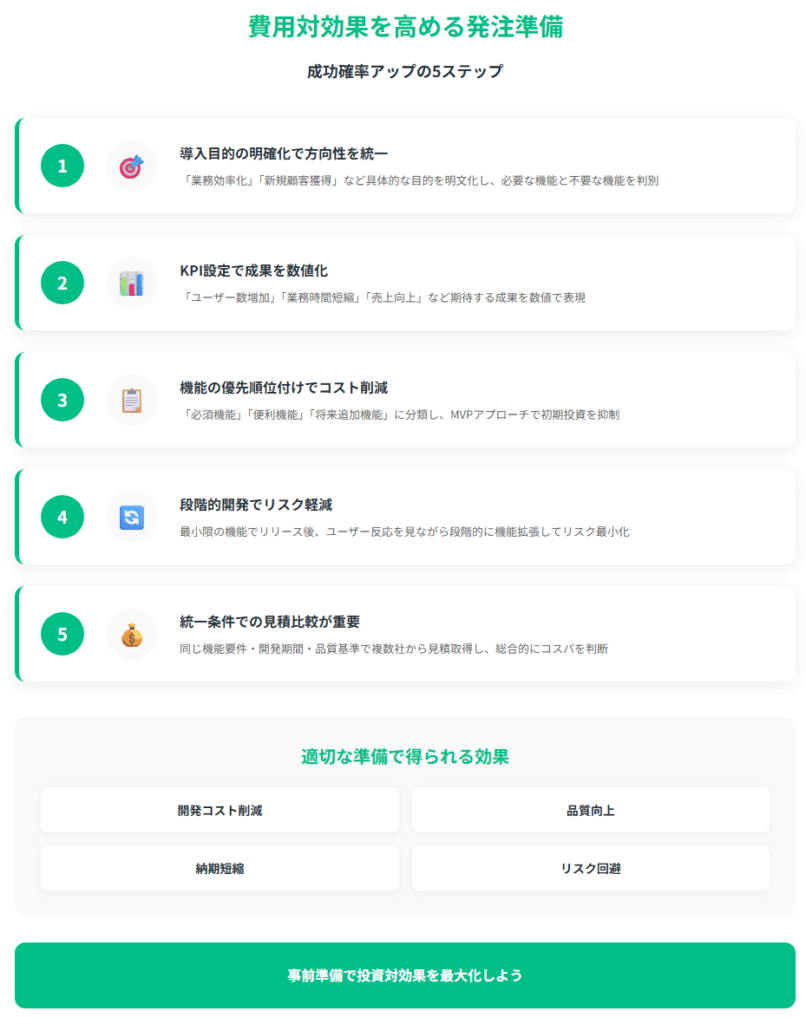Viewport: 806px width, 1024px height.
Task: Click the green number 1 circle
Action: coord(63,166)
